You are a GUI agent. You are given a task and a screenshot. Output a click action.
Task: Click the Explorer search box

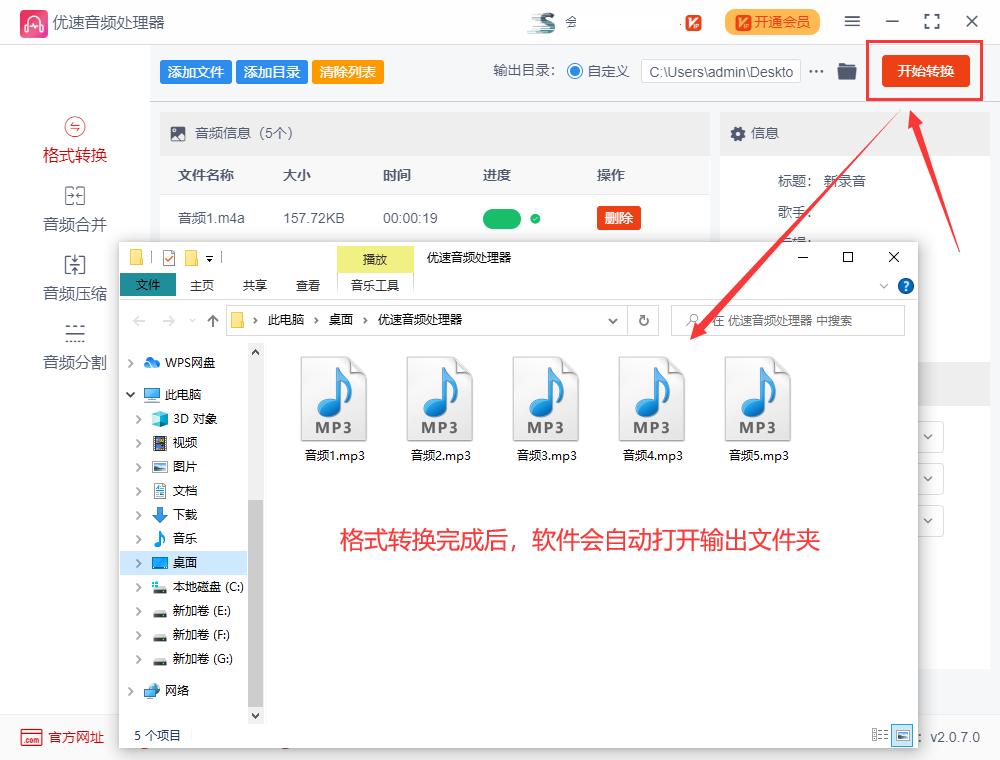(788, 321)
